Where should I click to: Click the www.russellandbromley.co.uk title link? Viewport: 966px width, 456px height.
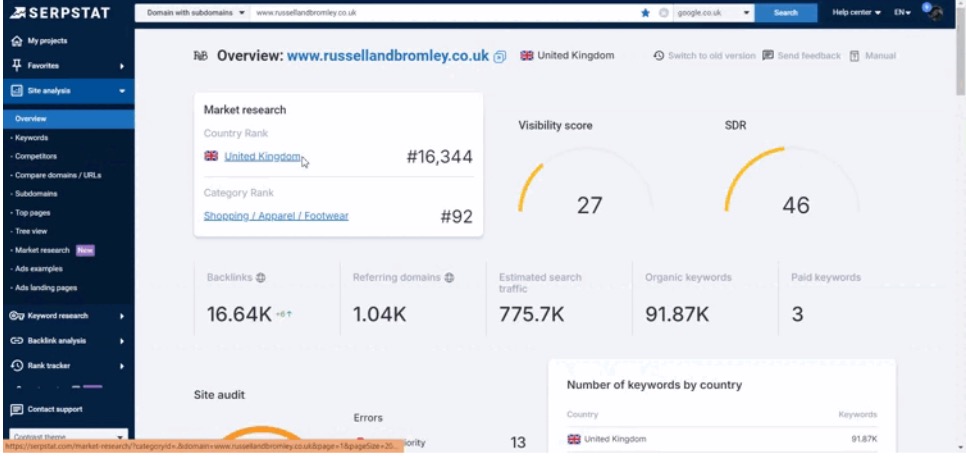pos(388,55)
